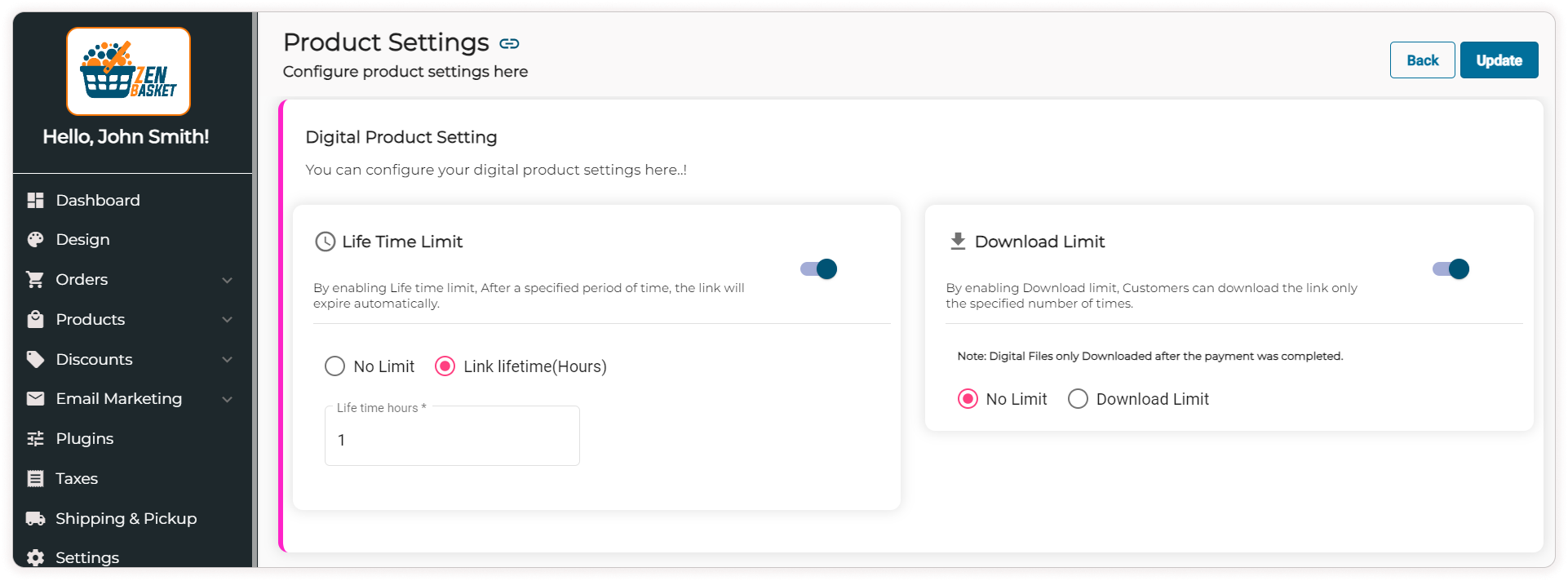
Task: Click the Back button
Action: coord(1422,60)
